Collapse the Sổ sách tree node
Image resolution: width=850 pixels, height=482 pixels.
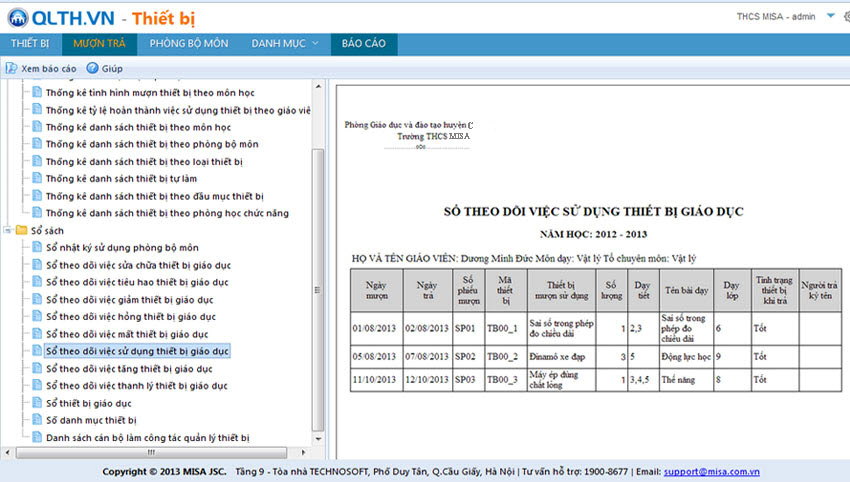point(8,230)
